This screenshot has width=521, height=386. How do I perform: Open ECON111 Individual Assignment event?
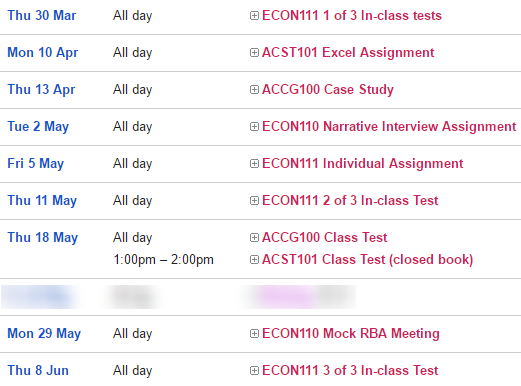[x=363, y=164]
